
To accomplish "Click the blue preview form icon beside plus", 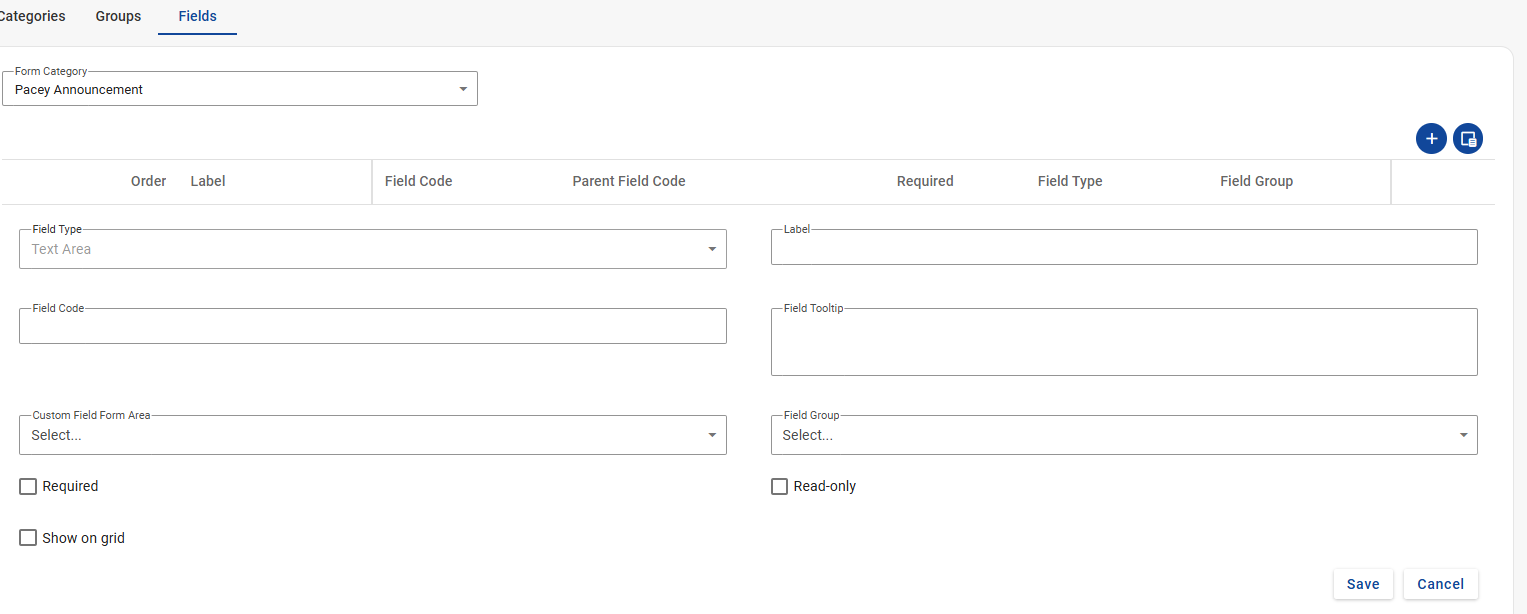I will [x=1468, y=139].
